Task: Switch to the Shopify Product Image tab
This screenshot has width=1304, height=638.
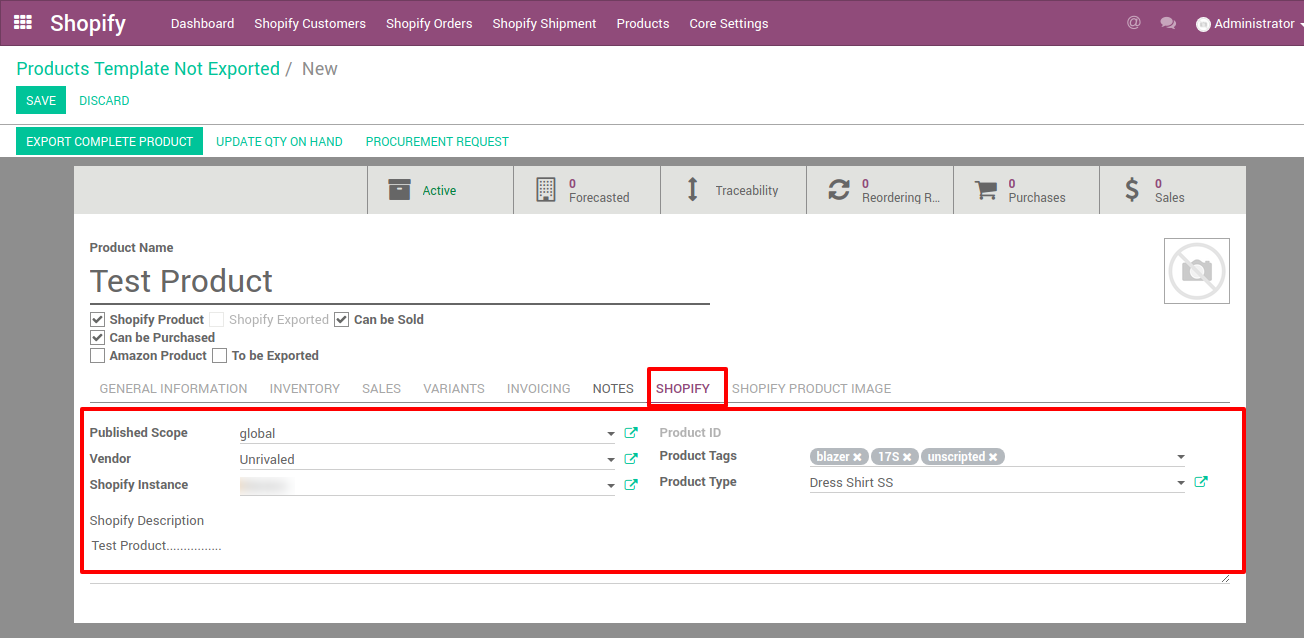Action: click(811, 388)
